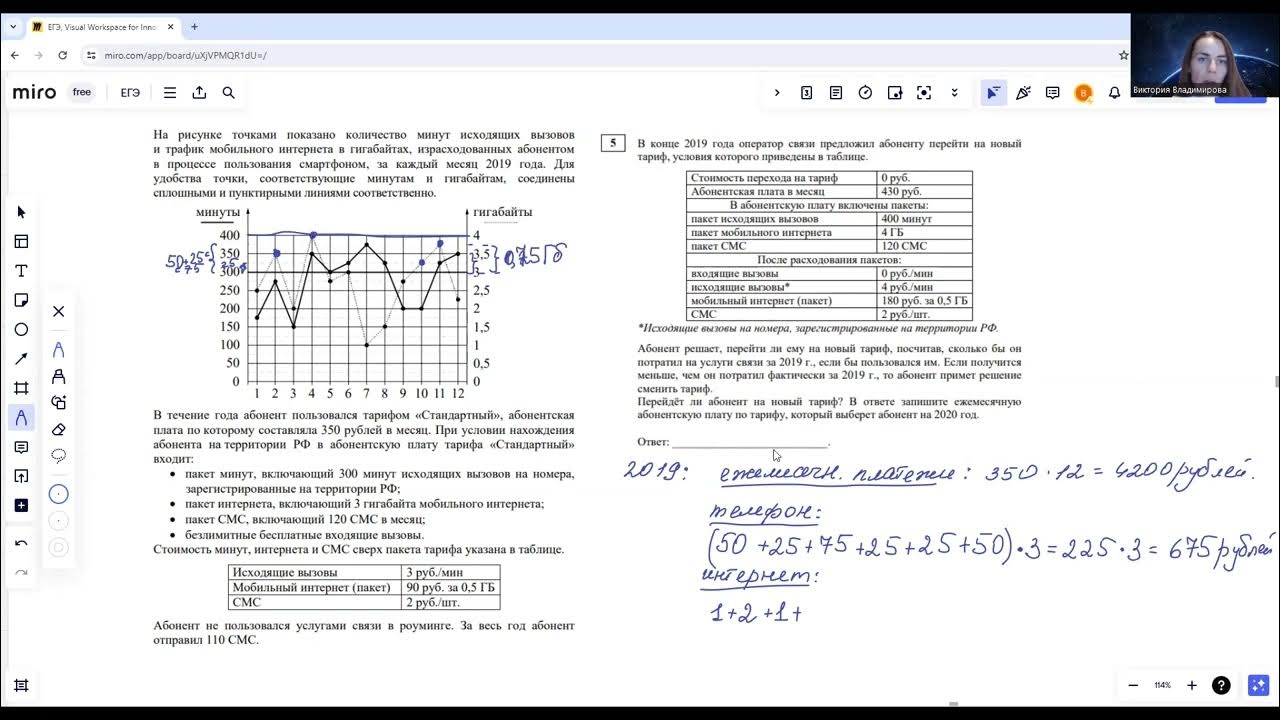The height and width of the screenshot is (720, 1280).
Task: View site information icon in address bar
Action: pos(91,55)
